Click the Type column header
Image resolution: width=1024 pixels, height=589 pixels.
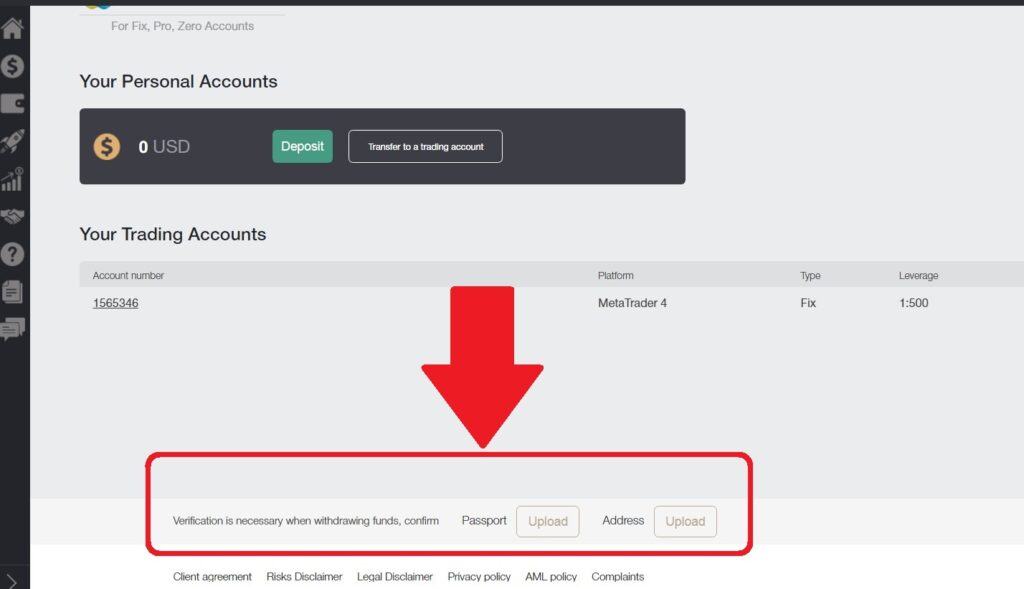point(810,276)
